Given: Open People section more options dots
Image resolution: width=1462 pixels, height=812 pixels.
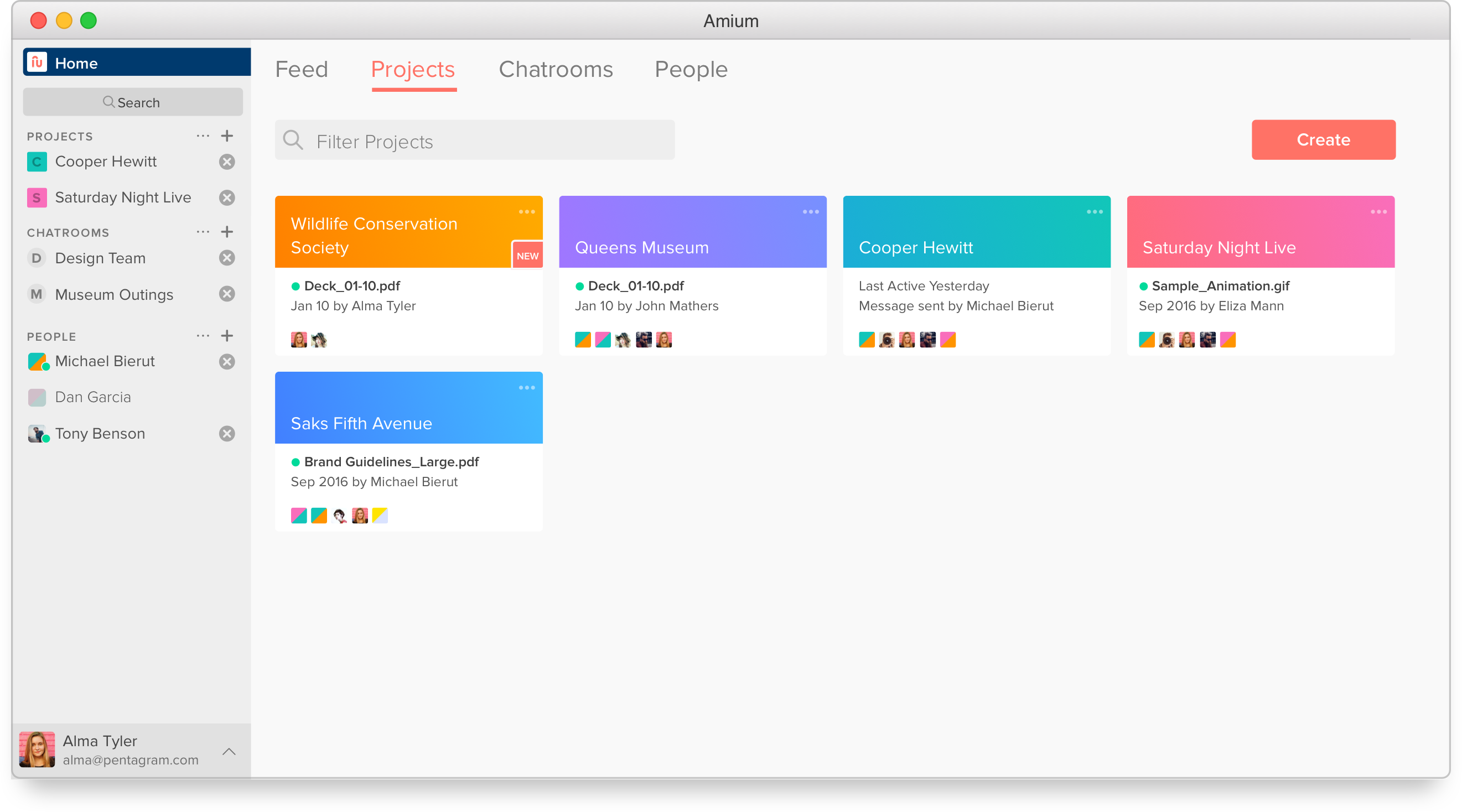Looking at the screenshot, I should coord(203,335).
